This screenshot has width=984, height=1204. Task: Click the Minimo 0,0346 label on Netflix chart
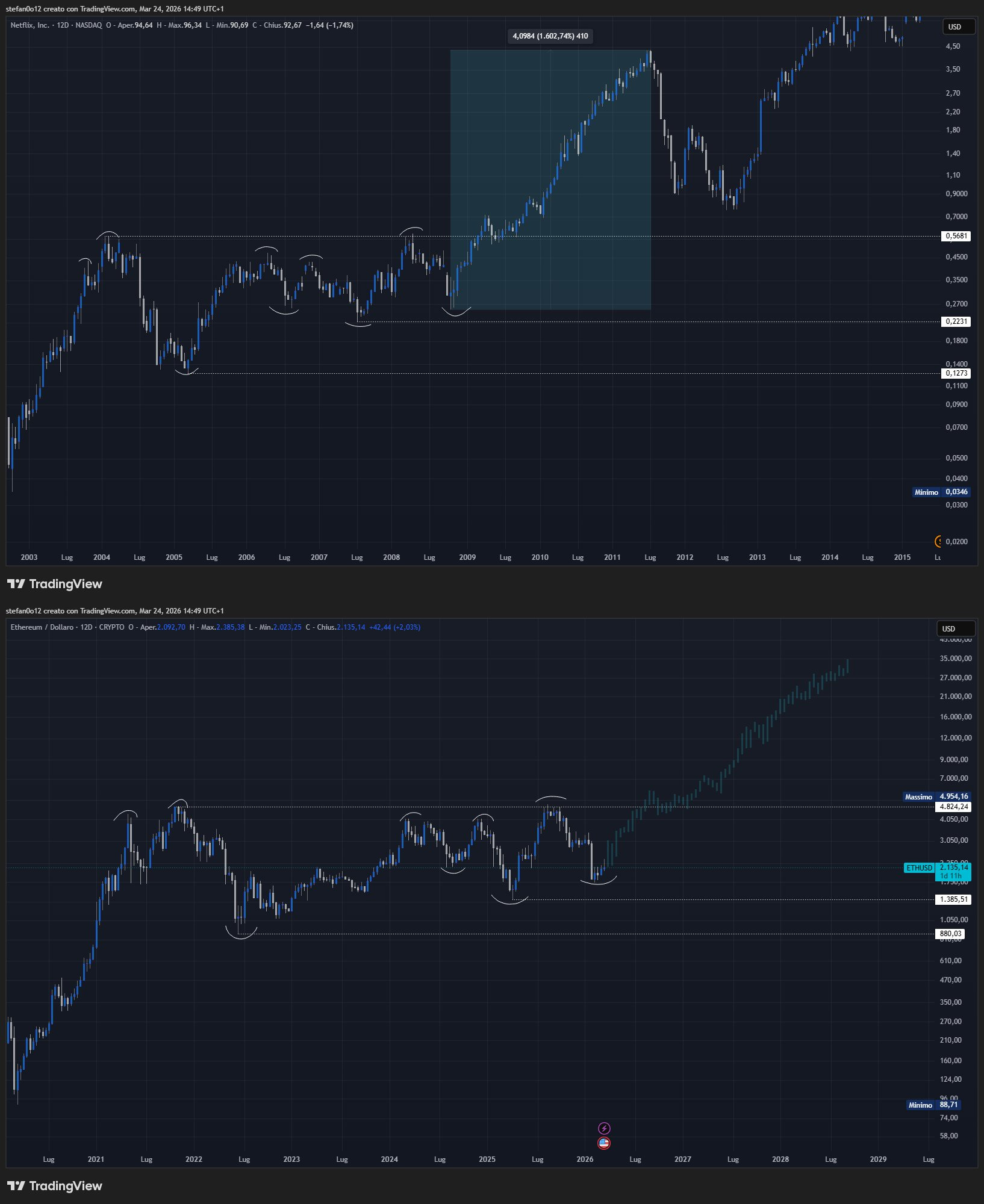(941, 492)
